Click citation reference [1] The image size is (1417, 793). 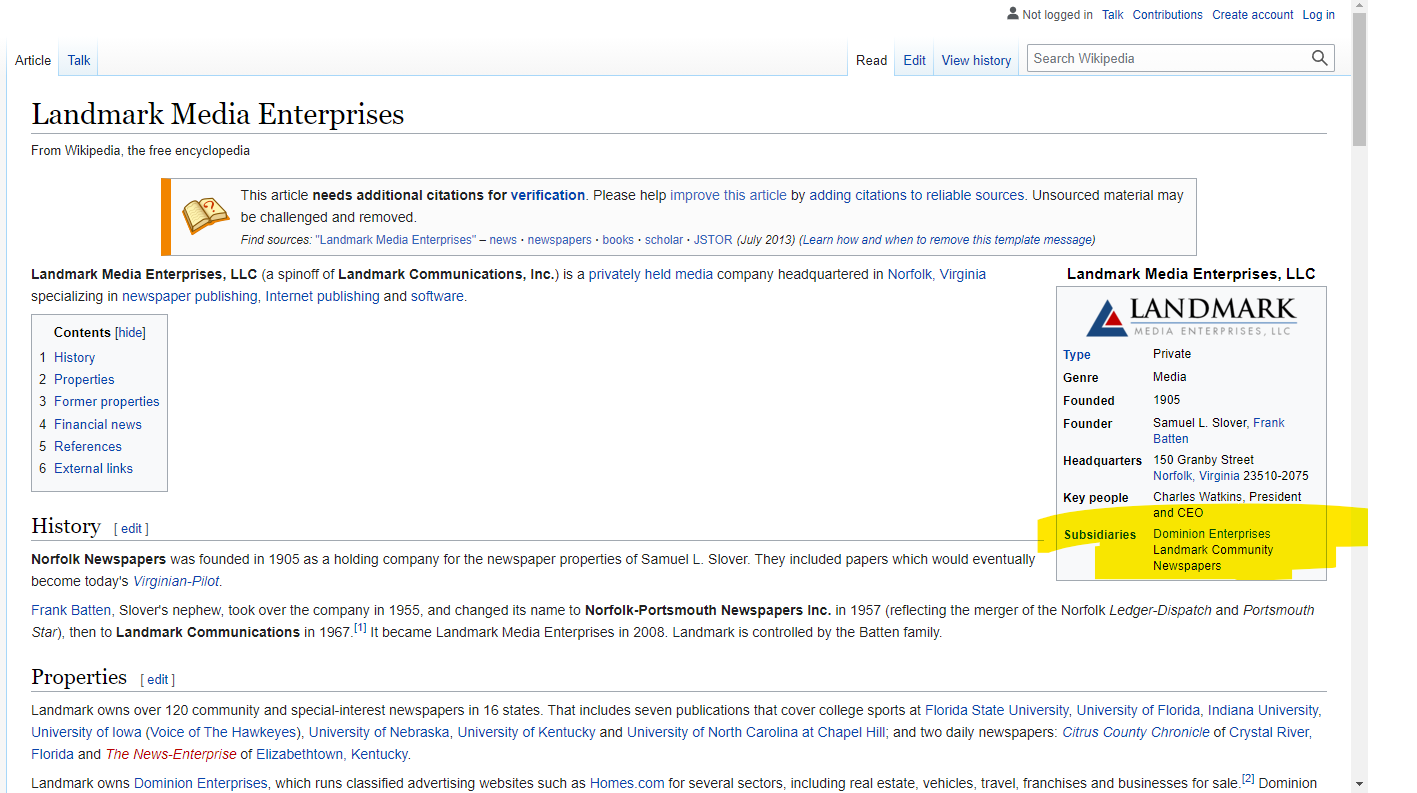coord(360,628)
